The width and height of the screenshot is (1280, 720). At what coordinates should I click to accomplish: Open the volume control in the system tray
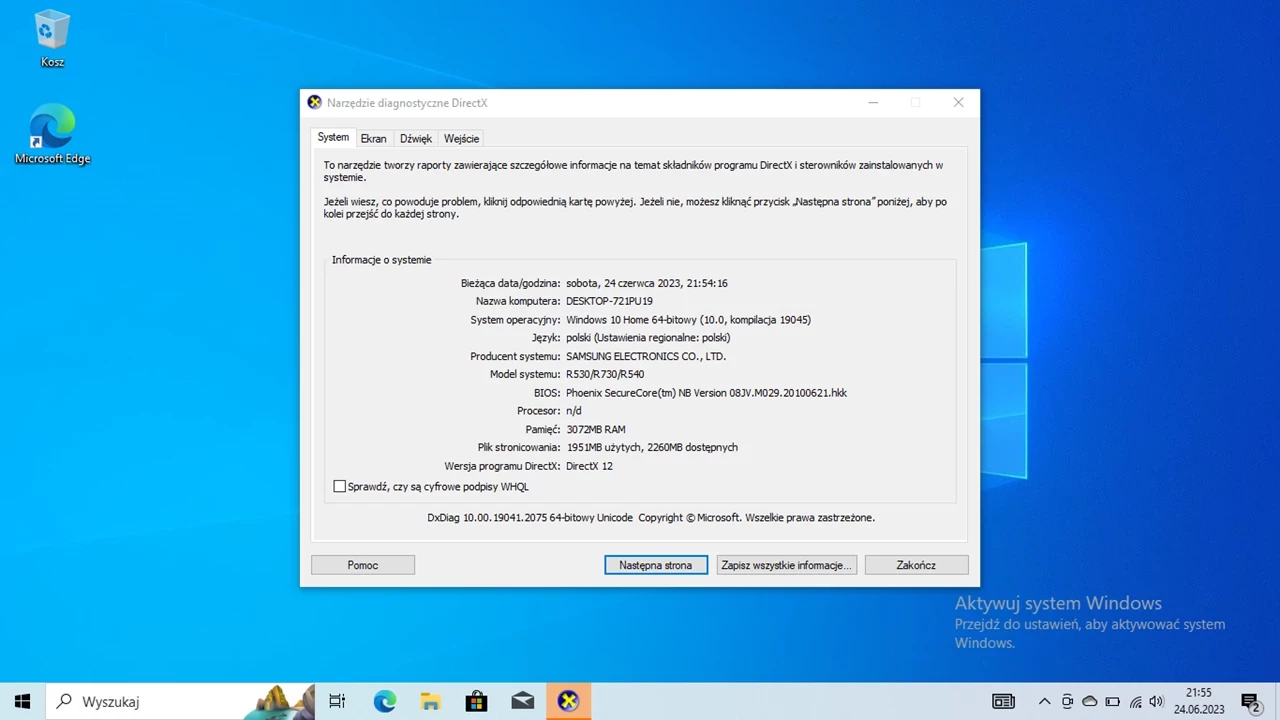1157,701
